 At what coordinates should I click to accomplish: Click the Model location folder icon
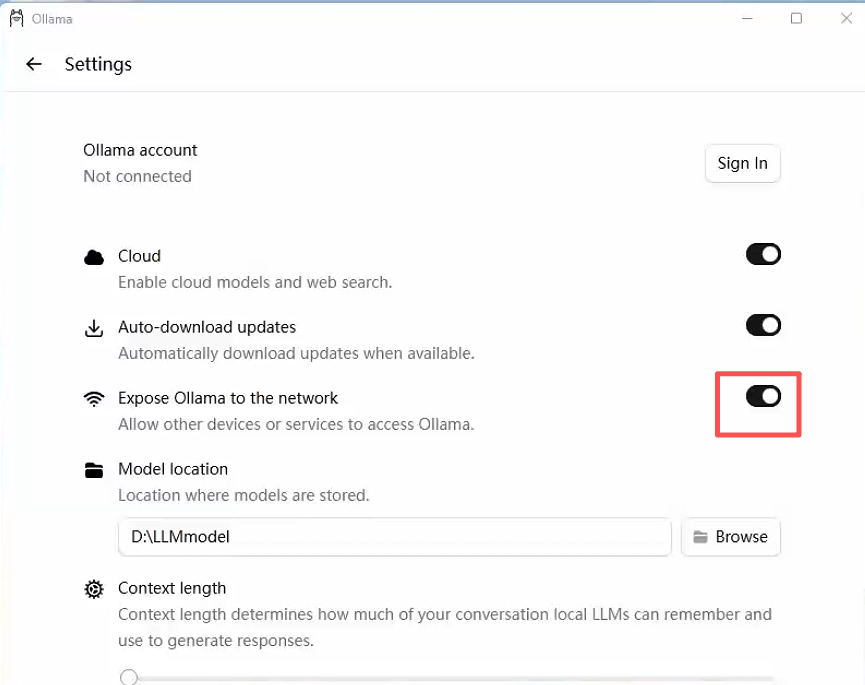point(94,470)
